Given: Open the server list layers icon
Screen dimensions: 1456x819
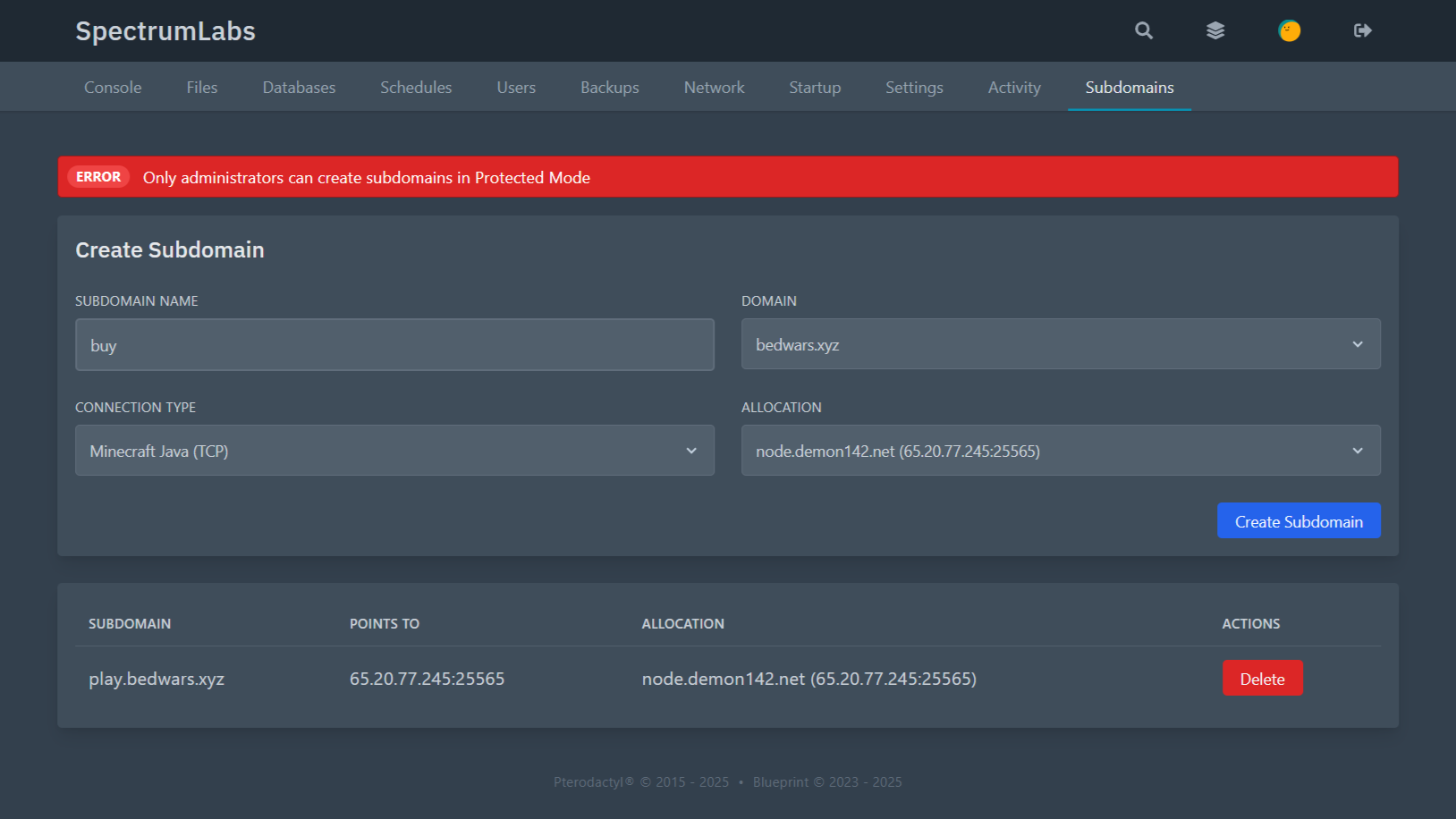Looking at the screenshot, I should (1215, 30).
